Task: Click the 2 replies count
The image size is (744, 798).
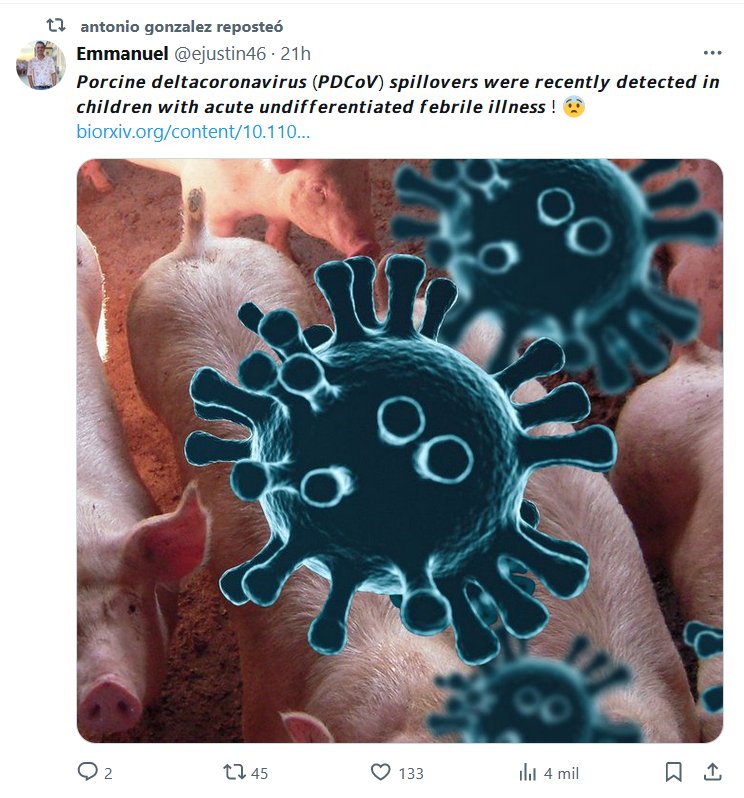Action: [x=108, y=774]
